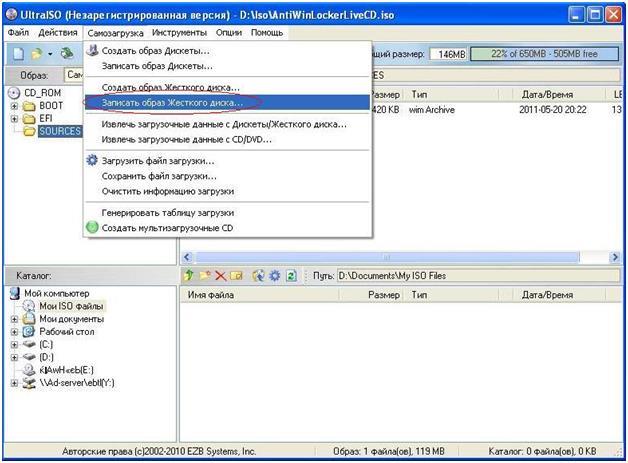The width and height of the screenshot is (628, 463).
Task: Choose Создать мультизагрузочные CD entry
Action: click(227, 228)
